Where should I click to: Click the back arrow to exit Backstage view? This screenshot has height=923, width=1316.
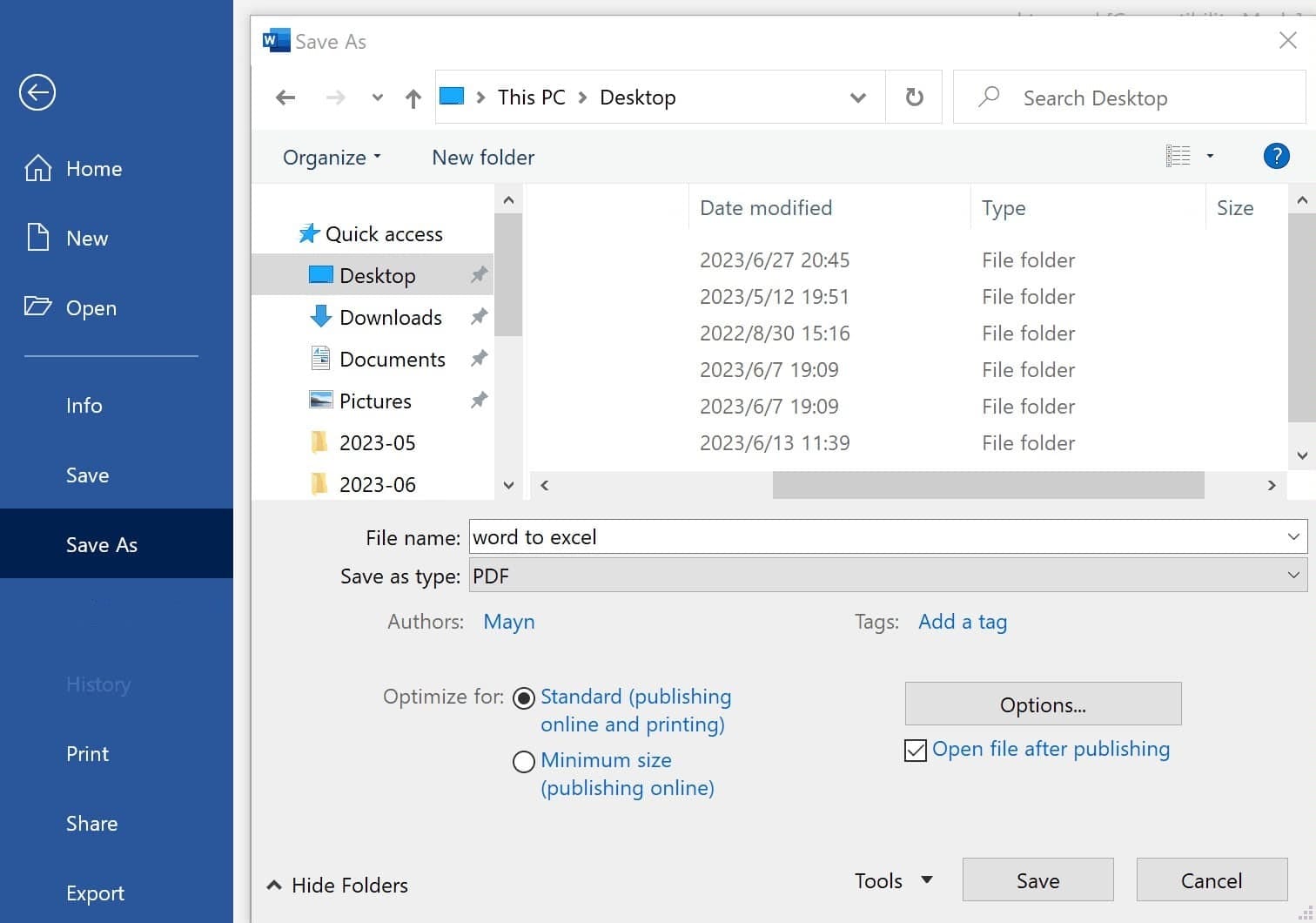pyautogui.click(x=37, y=91)
